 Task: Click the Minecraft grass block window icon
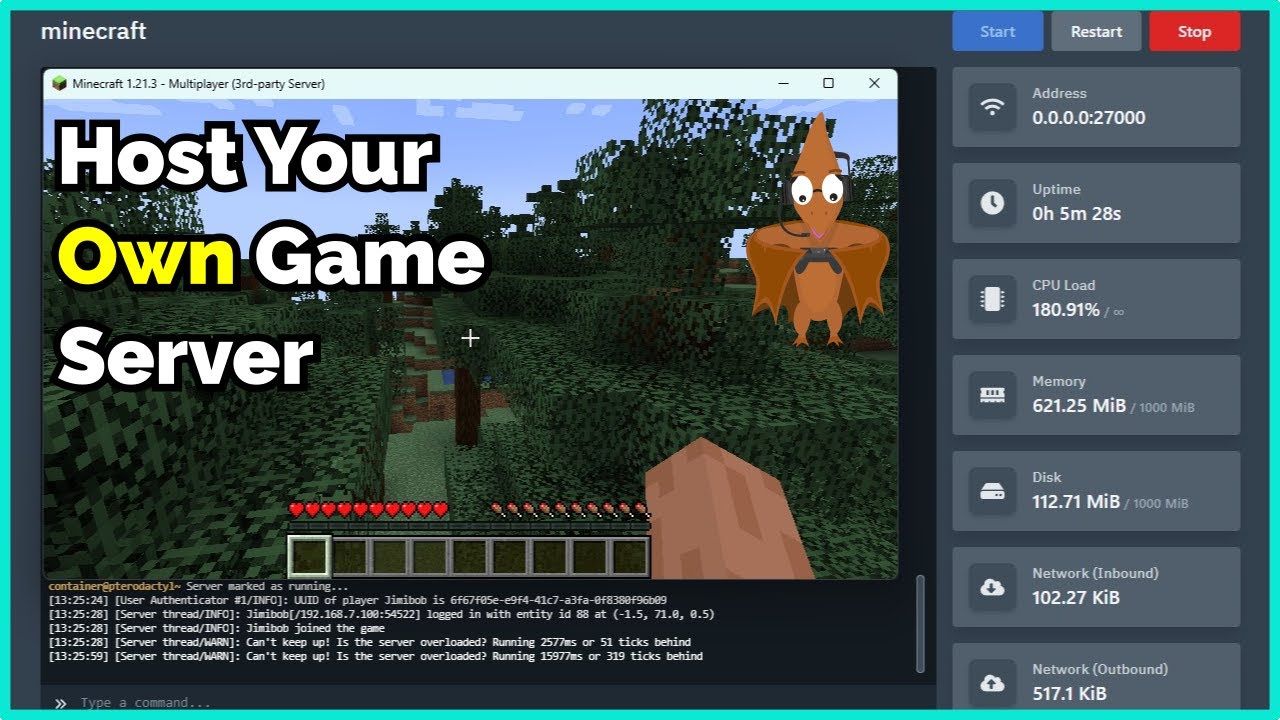coord(59,84)
